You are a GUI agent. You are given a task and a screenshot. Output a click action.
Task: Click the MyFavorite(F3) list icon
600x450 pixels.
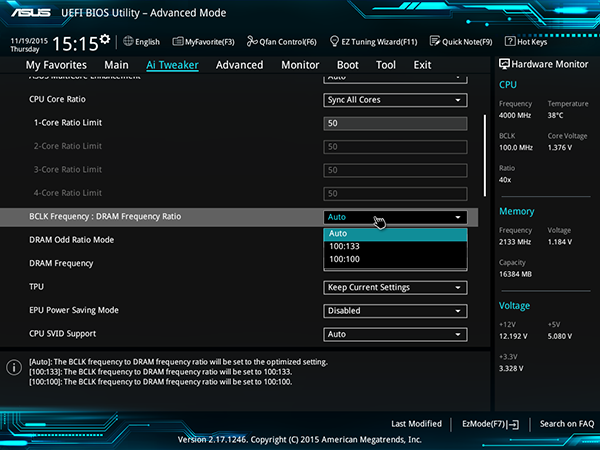(x=178, y=41)
